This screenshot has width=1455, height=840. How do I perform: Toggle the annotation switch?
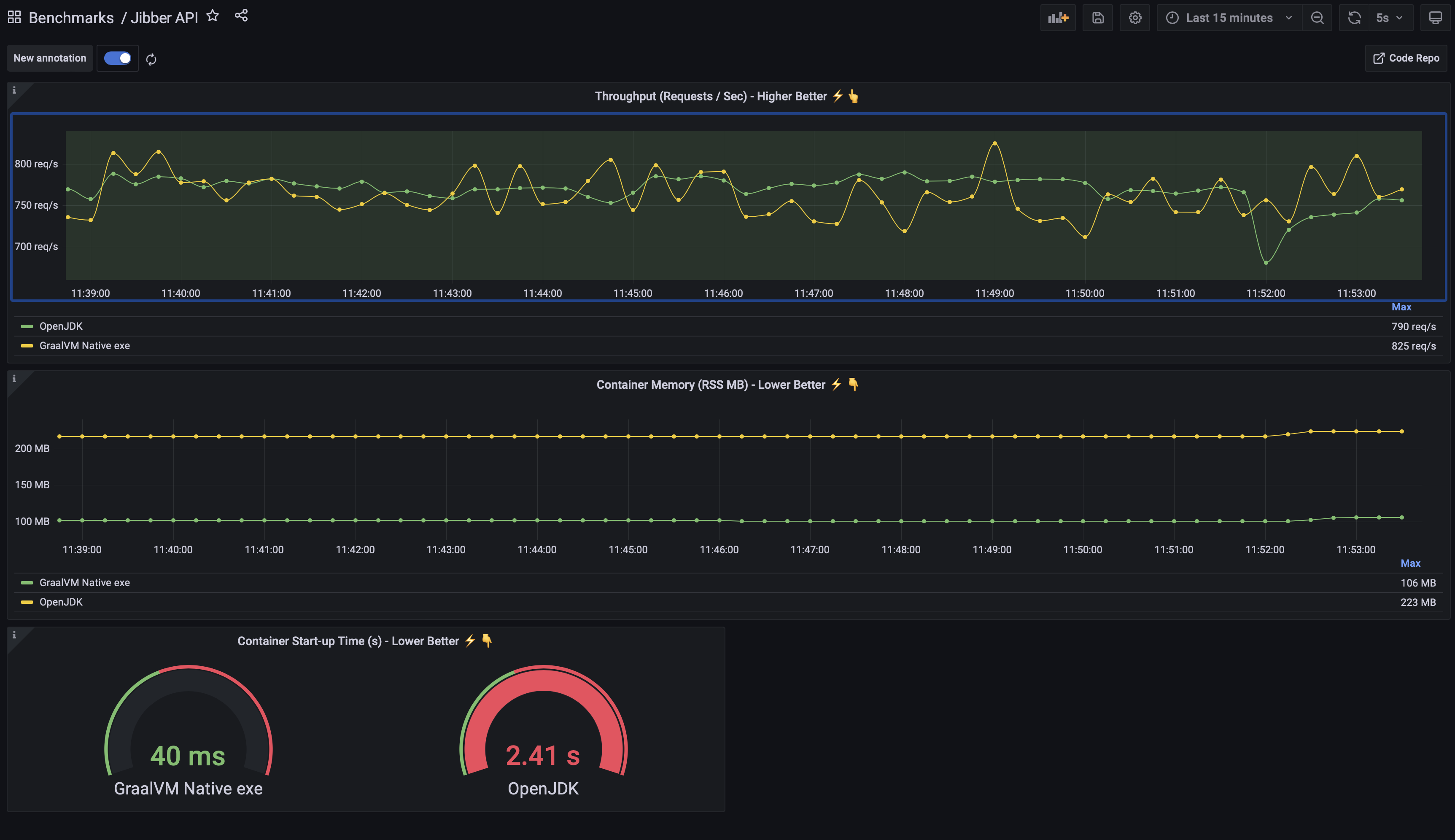pyautogui.click(x=118, y=58)
